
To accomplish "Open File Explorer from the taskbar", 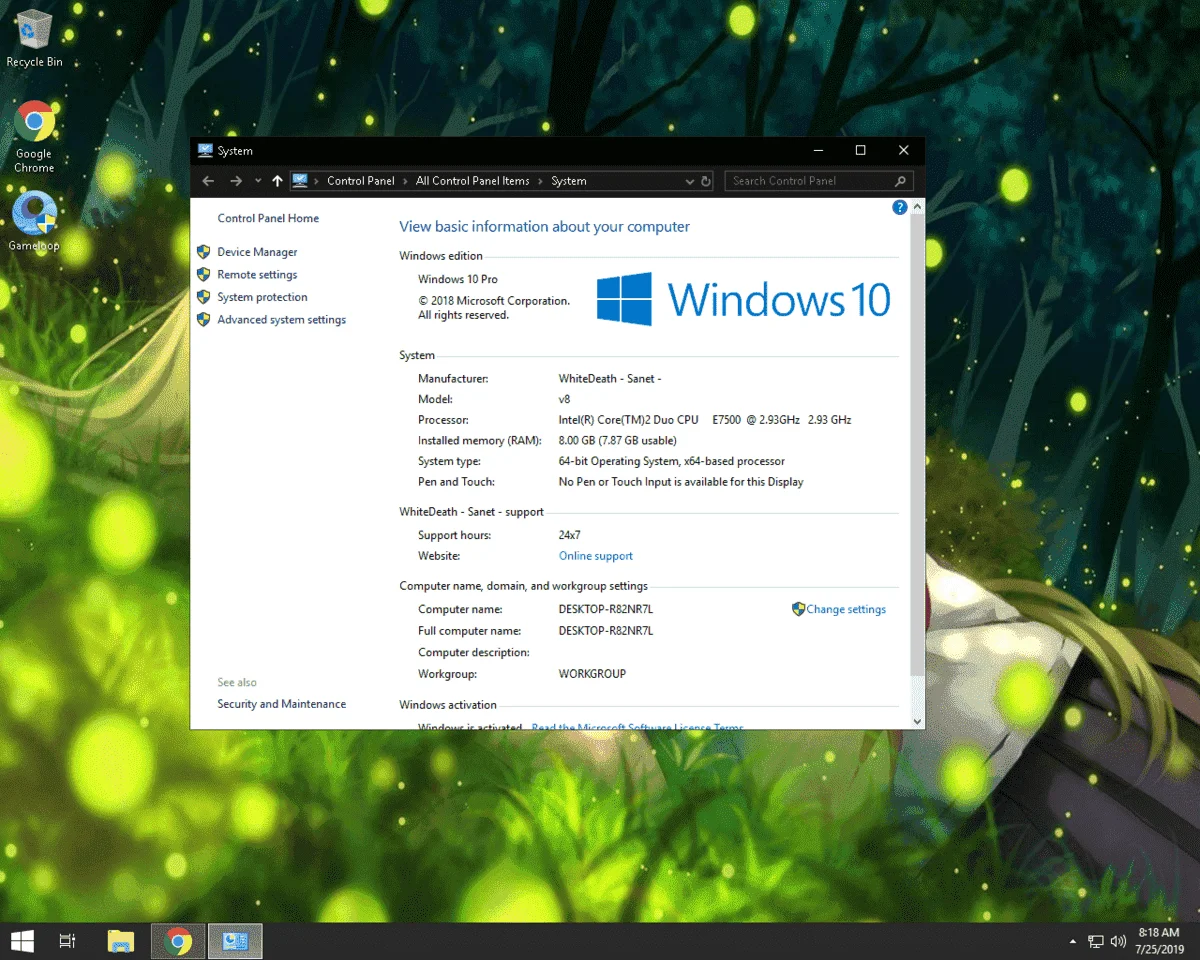I will (x=121, y=941).
